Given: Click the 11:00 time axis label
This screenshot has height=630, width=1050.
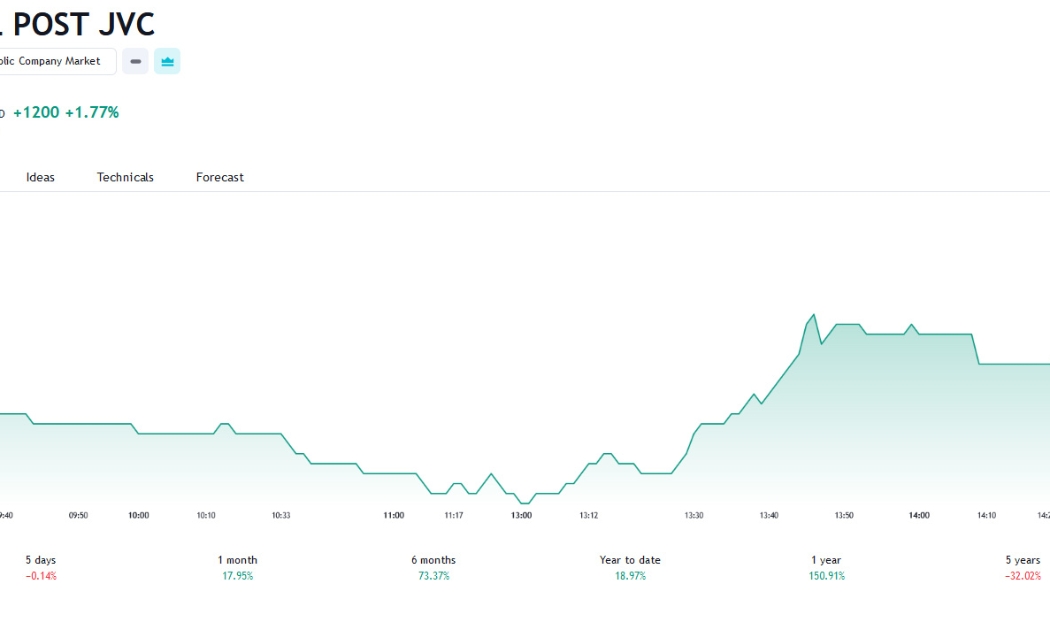Looking at the screenshot, I should click(394, 516).
